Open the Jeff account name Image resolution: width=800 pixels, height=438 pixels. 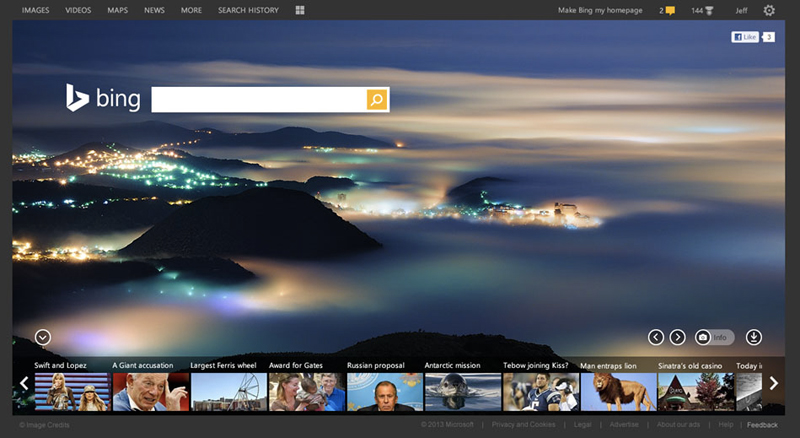click(x=741, y=10)
